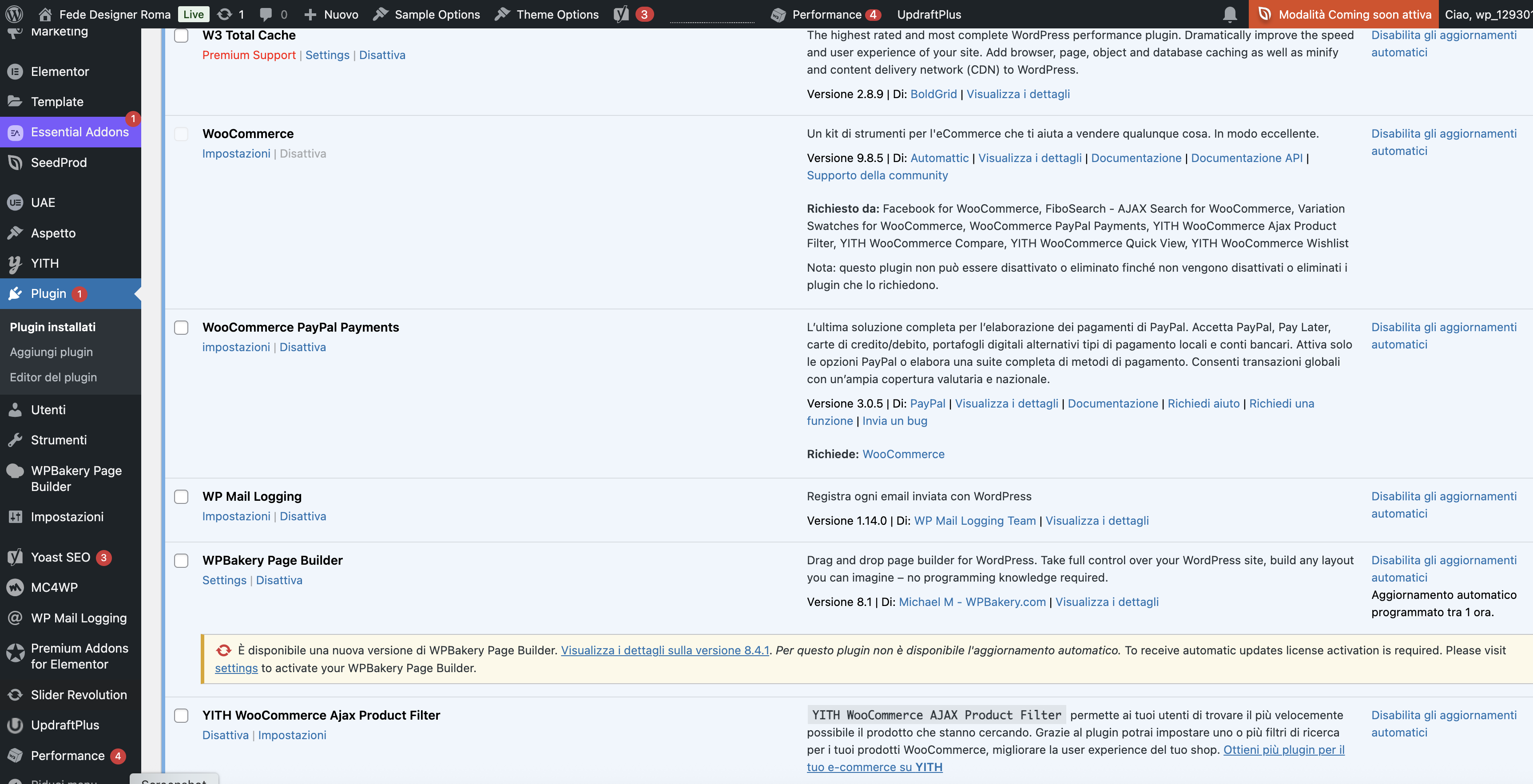Click Ottieni più plugin per il tuo e-commerce link
Screen dimensions: 1533x784
[x=1076, y=758]
